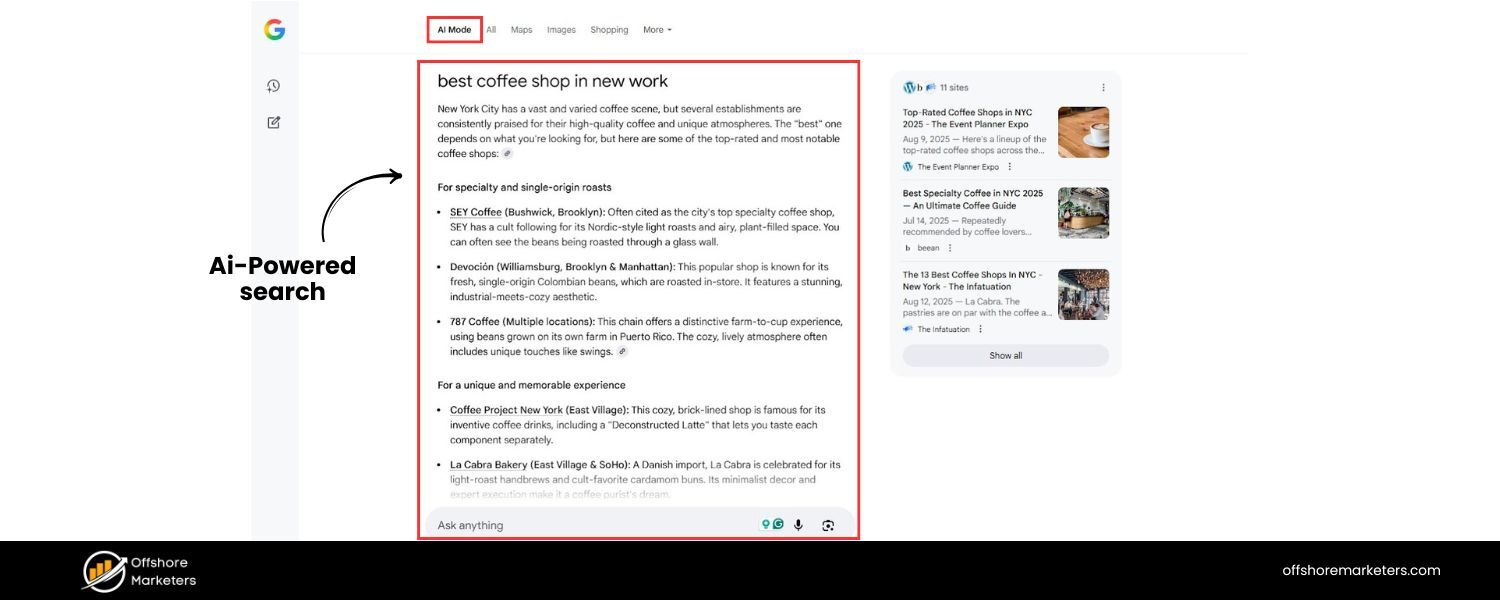
Task: Open the More search categories dropdown
Action: 656,30
